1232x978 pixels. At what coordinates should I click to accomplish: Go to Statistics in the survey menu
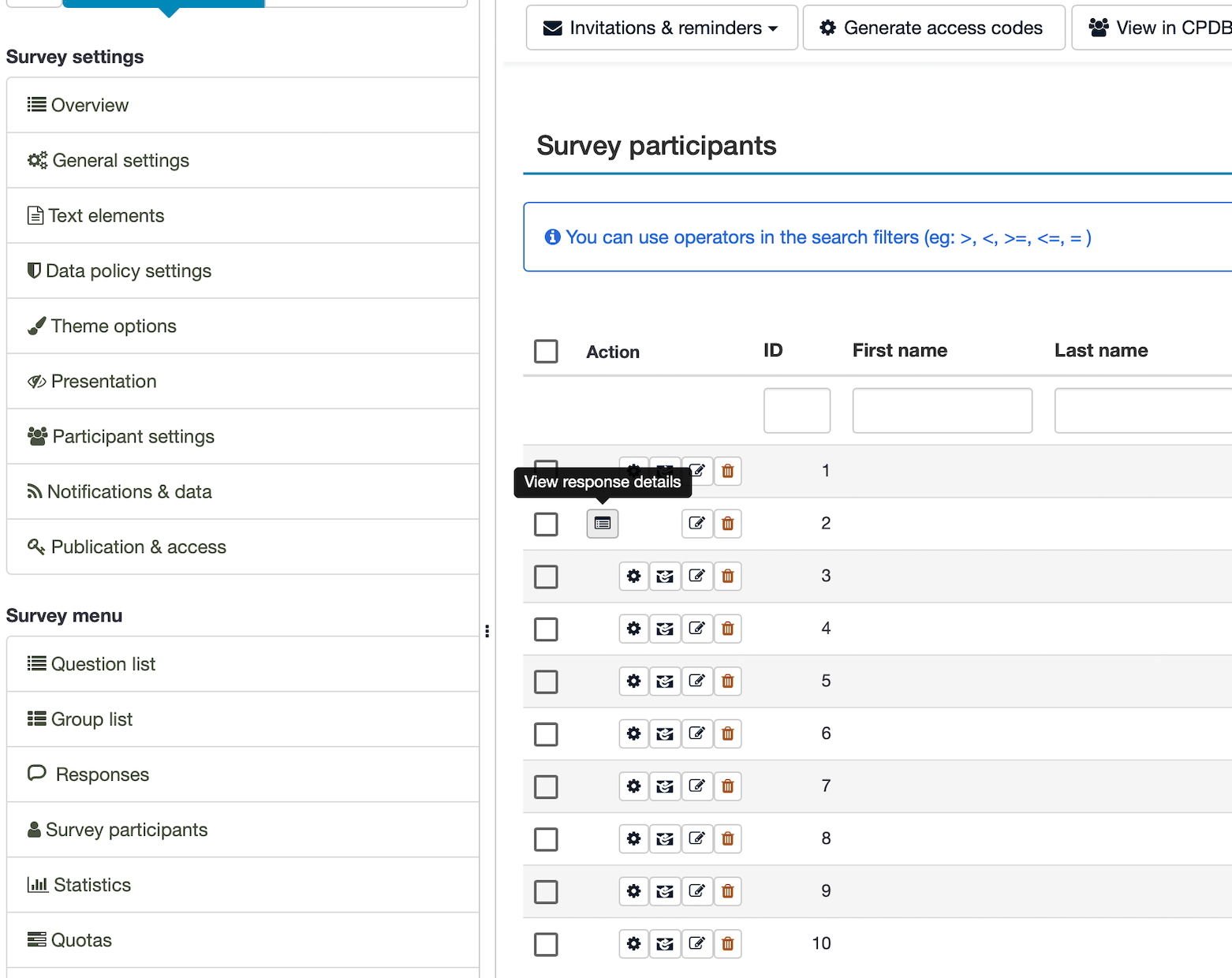(91, 885)
